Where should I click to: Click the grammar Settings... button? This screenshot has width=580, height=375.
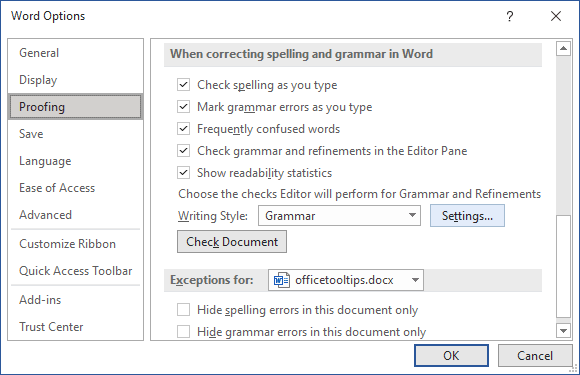click(467, 216)
